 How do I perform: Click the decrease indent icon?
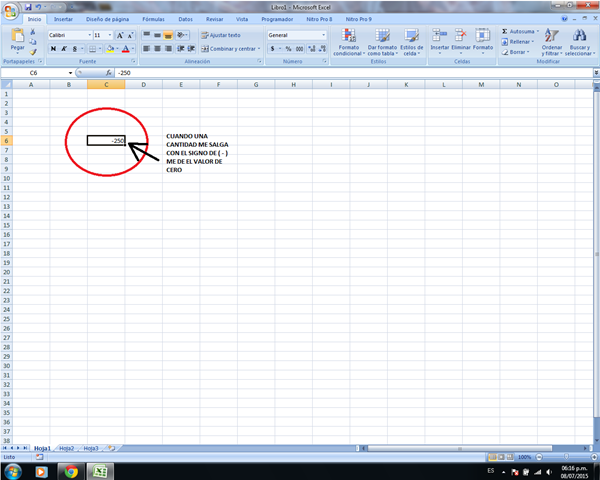pos(181,49)
